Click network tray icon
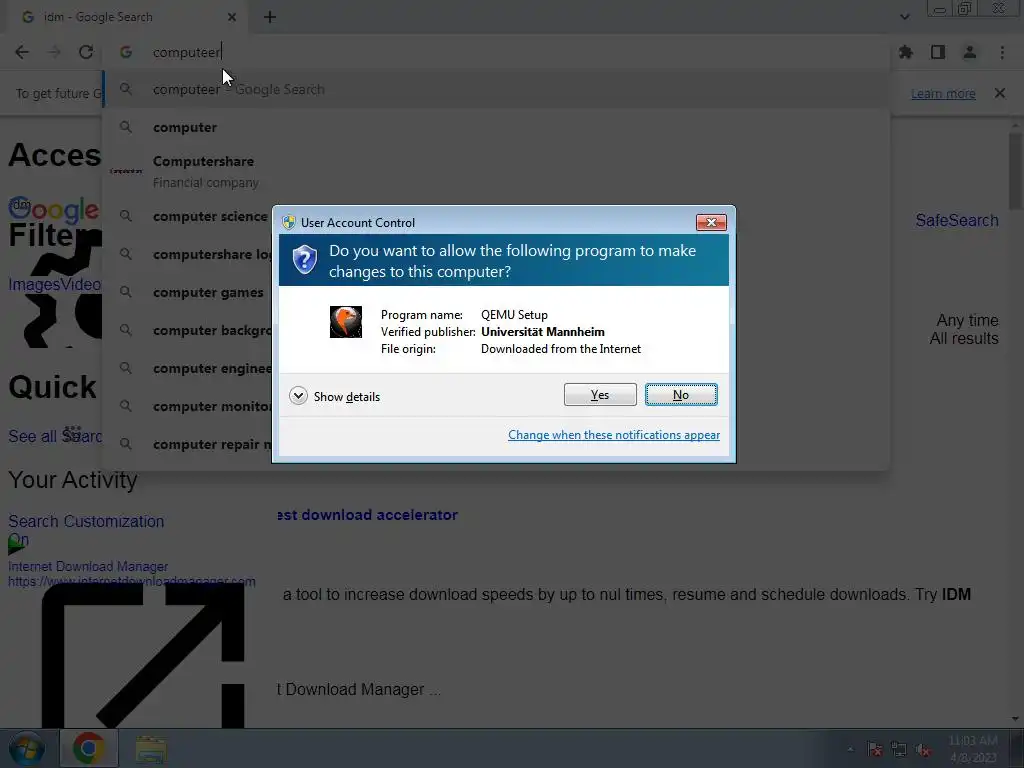Screen dimensions: 1024x768 coord(899,749)
